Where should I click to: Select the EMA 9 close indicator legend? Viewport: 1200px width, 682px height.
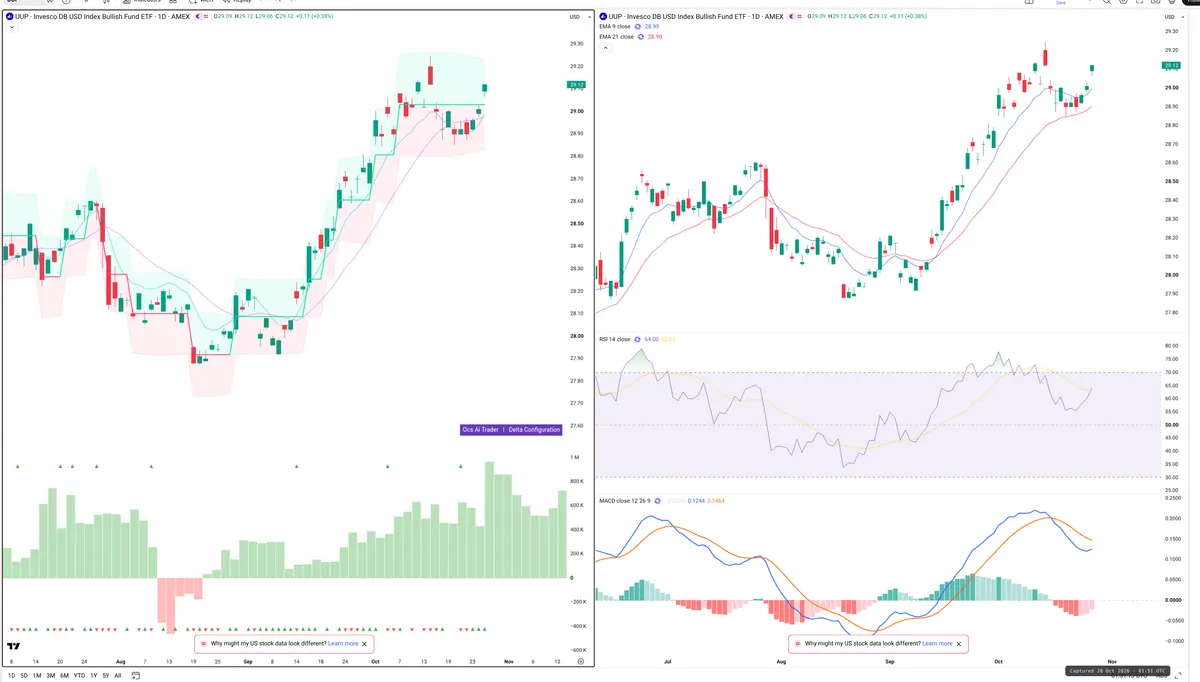(615, 27)
